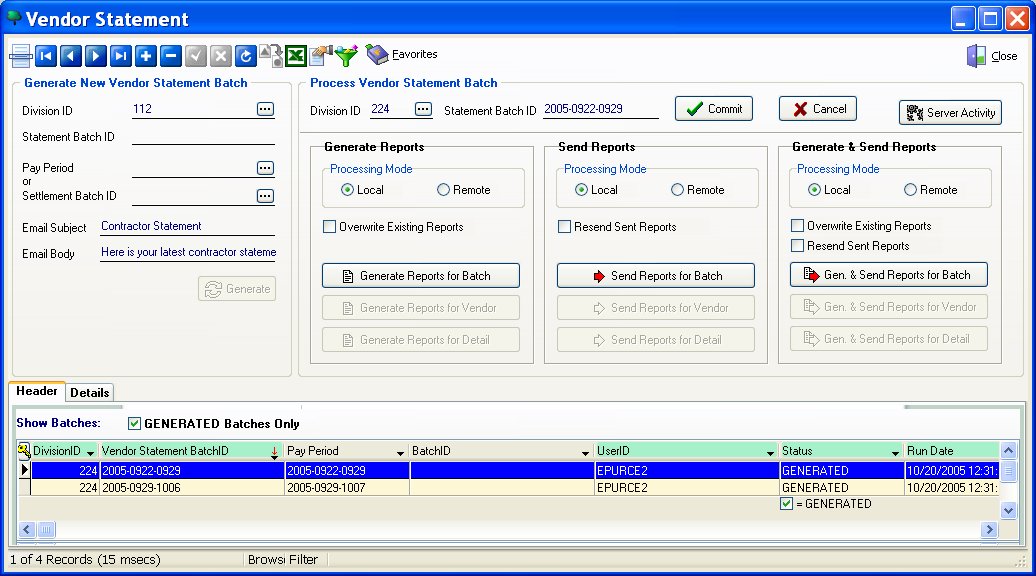Check Resend Sent Reports under Send Reports

point(565,227)
